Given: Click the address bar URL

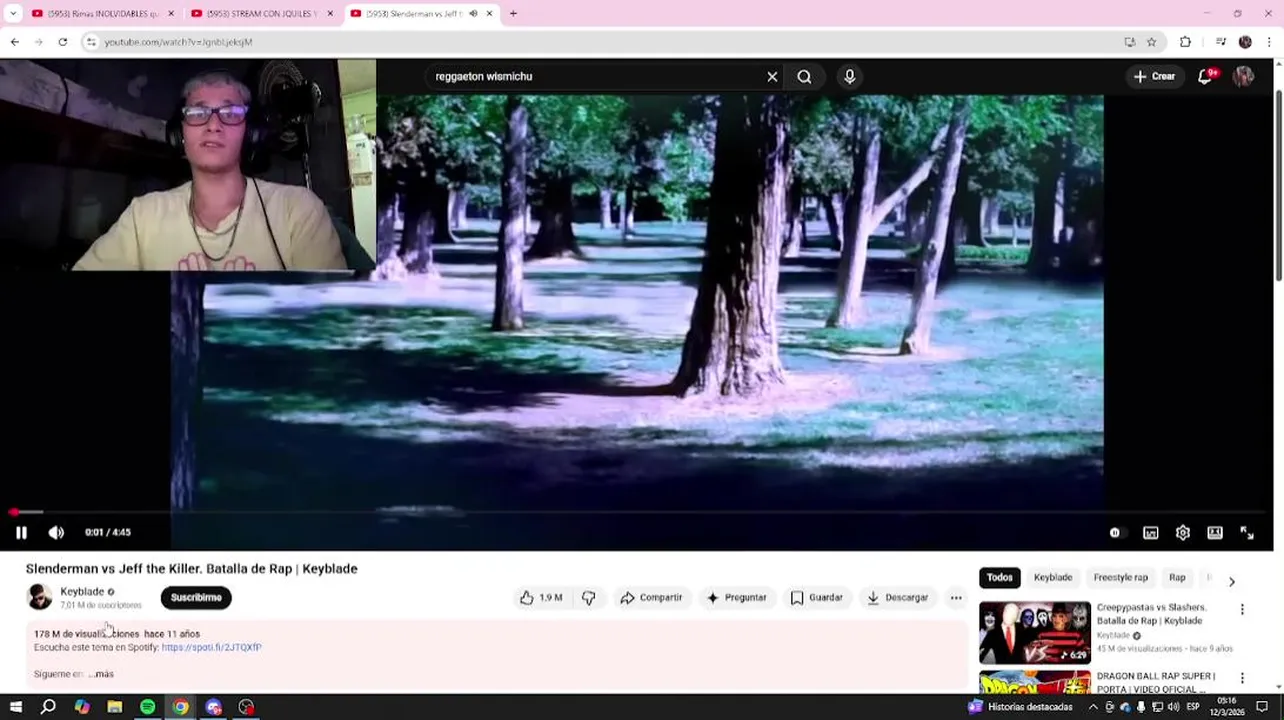Looking at the screenshot, I should (178, 42).
